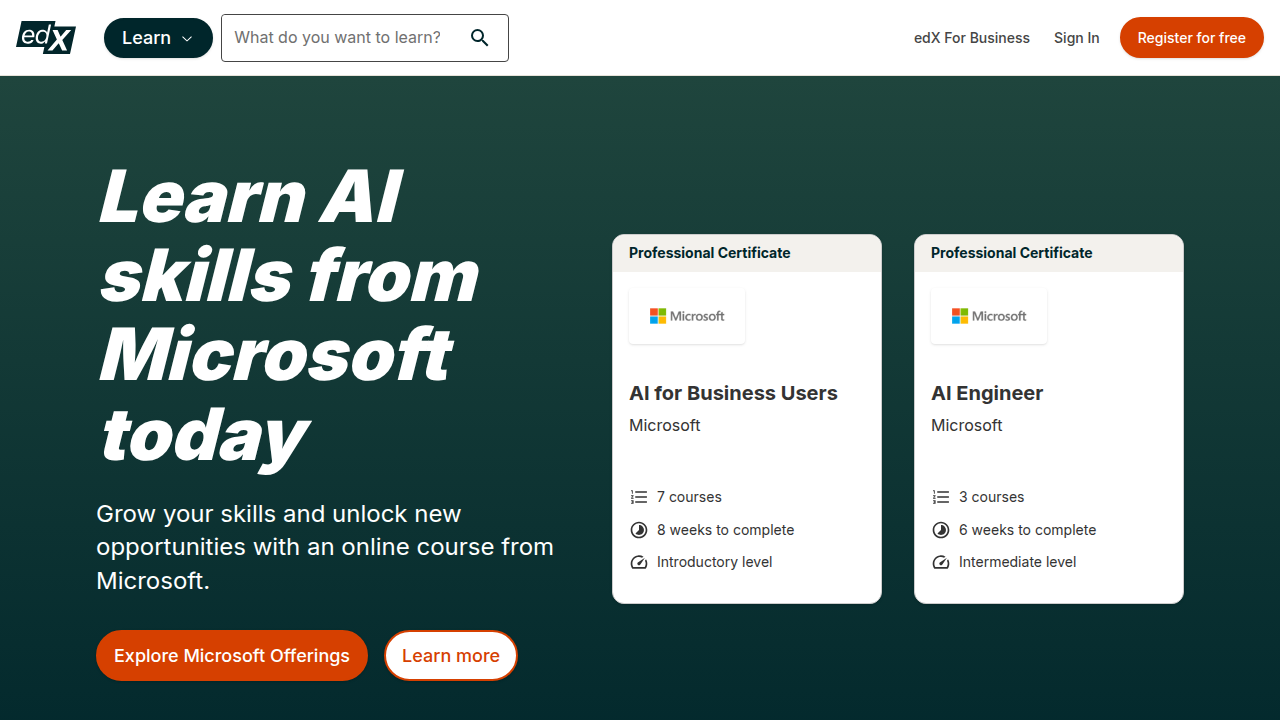Open the AI for Business Users course title
This screenshot has height=720, width=1280.
click(x=733, y=393)
